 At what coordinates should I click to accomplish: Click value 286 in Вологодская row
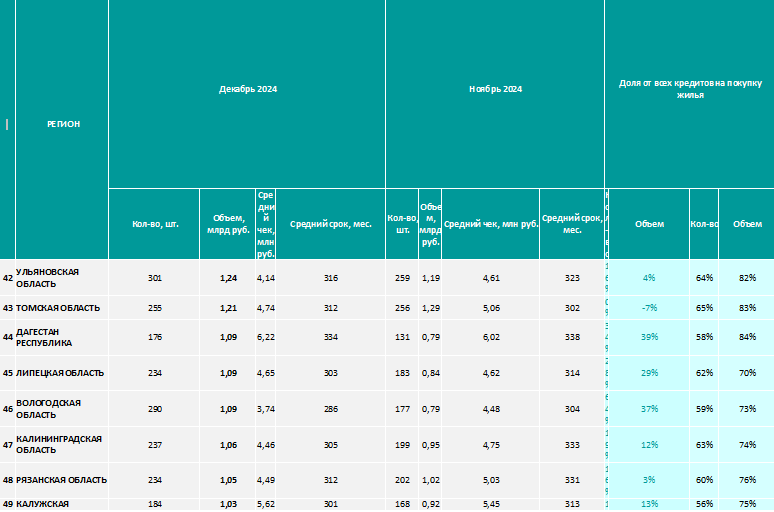click(331, 409)
